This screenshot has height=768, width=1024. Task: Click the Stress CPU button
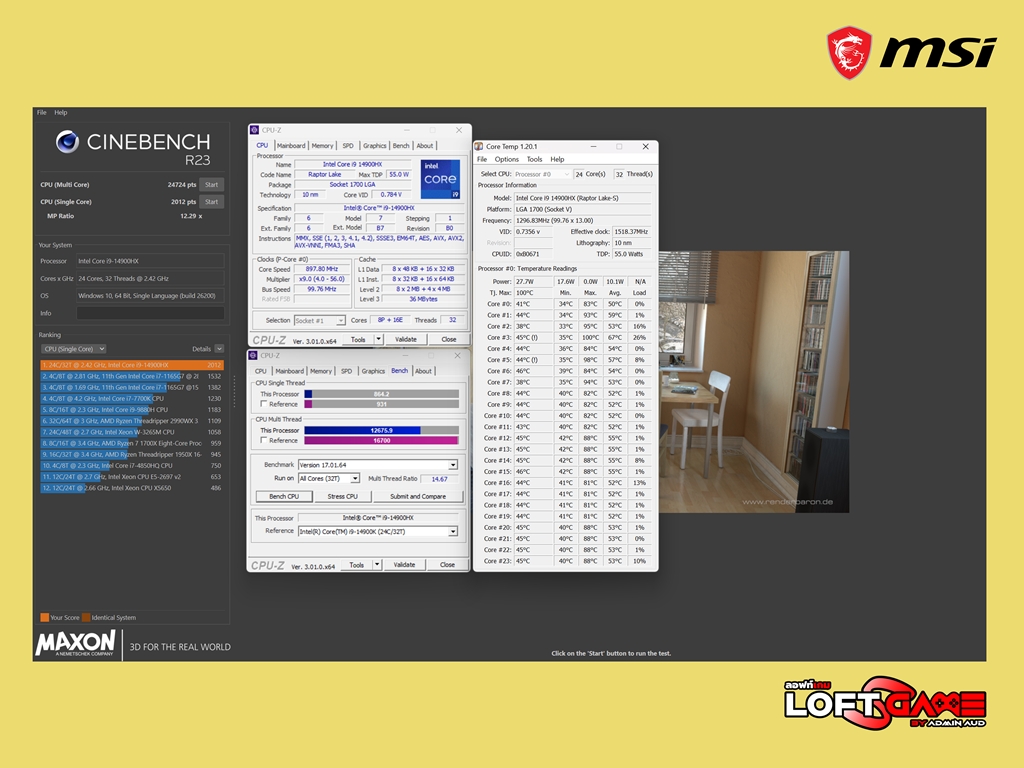tap(342, 496)
